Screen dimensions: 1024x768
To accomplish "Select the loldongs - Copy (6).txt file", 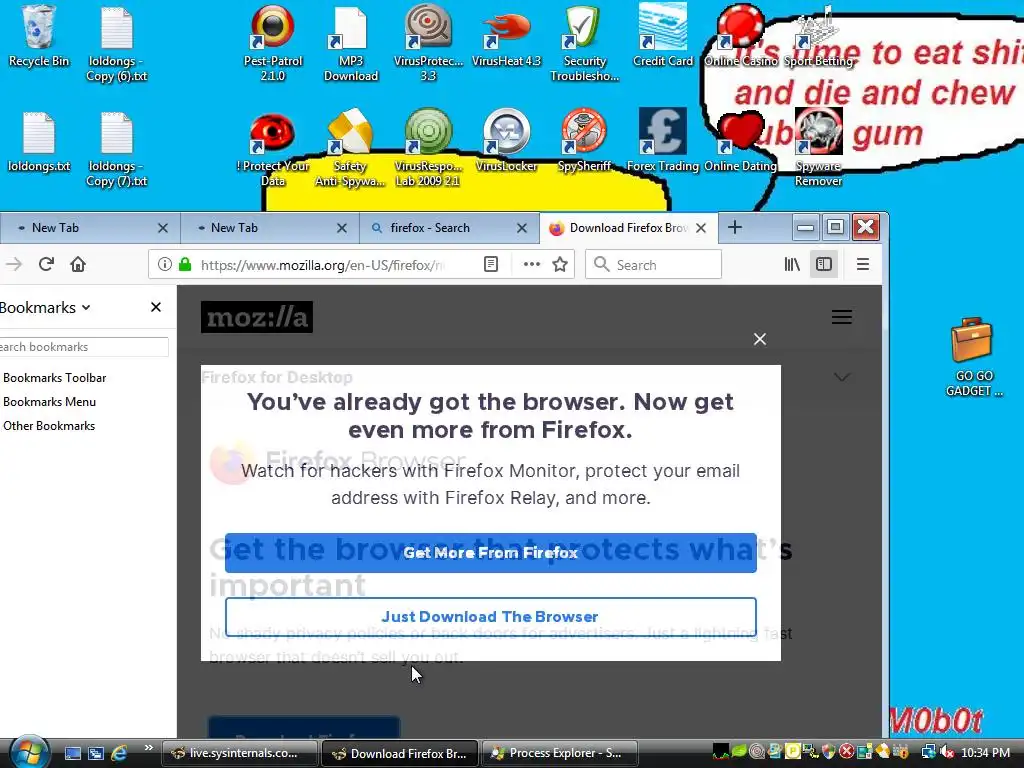I will [117, 43].
